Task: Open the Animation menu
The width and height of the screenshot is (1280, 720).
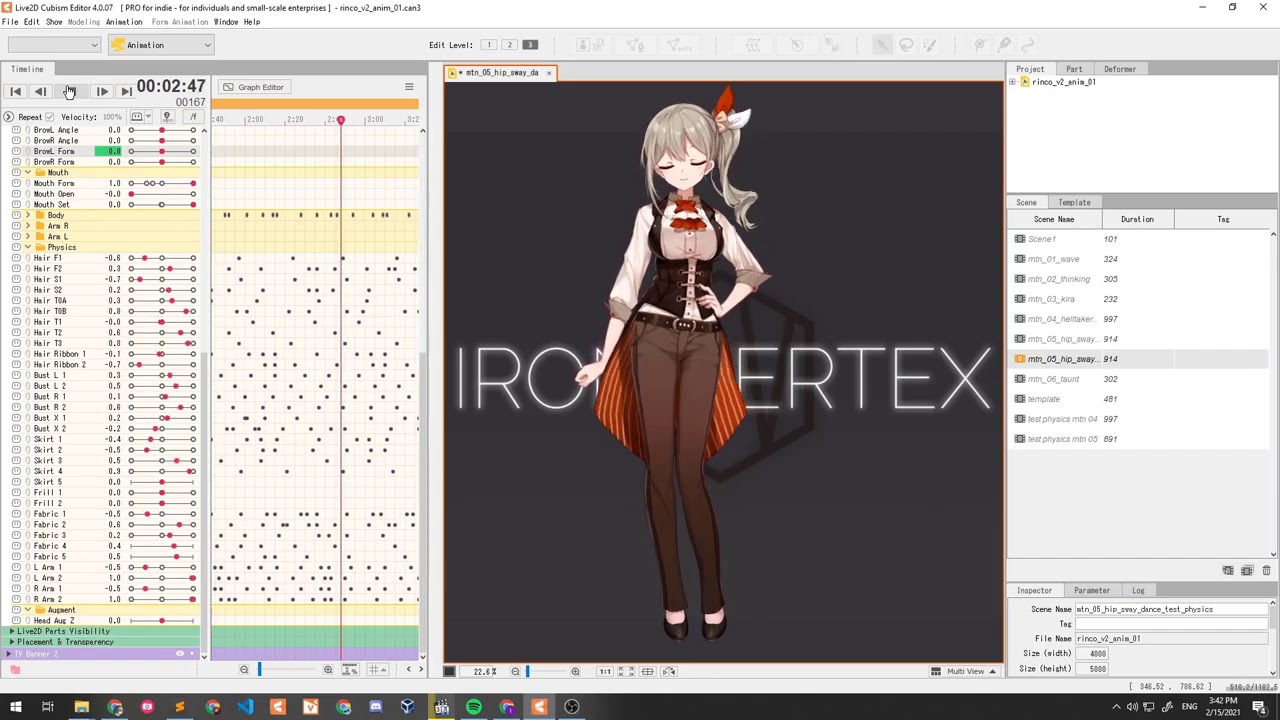Action: point(124,22)
